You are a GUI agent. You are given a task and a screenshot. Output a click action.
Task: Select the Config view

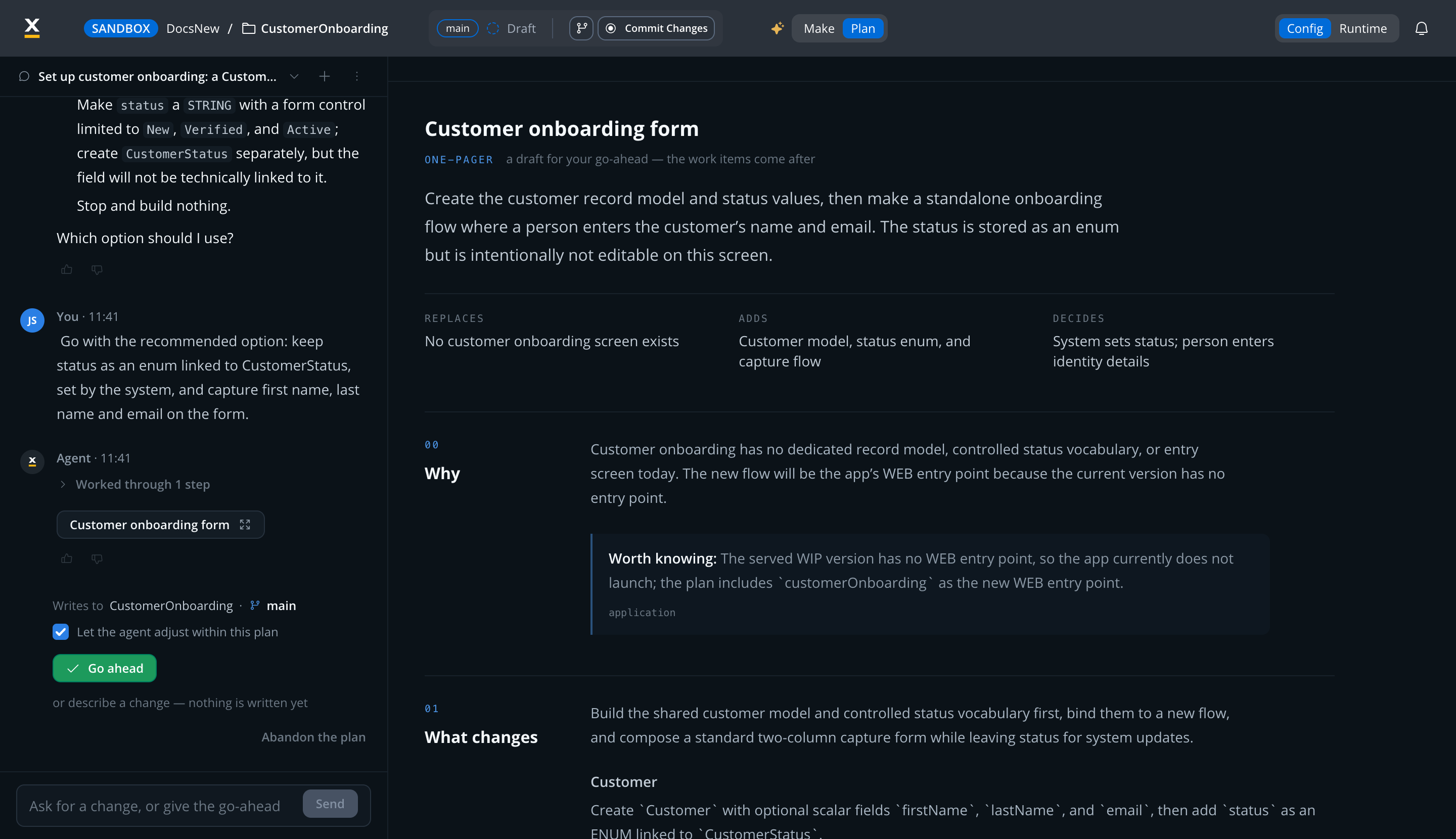[x=1304, y=28]
